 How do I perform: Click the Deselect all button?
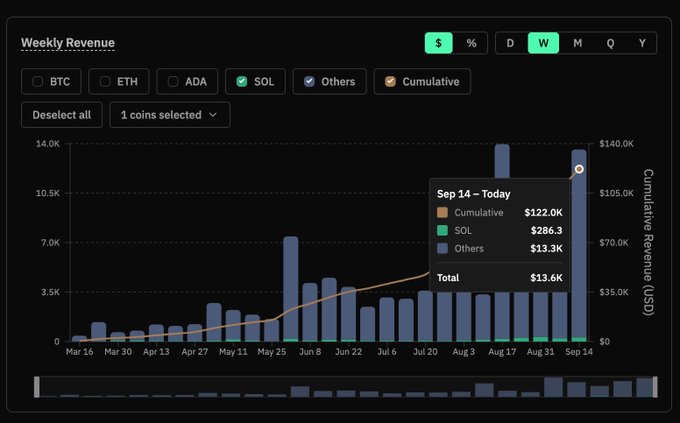coord(62,115)
